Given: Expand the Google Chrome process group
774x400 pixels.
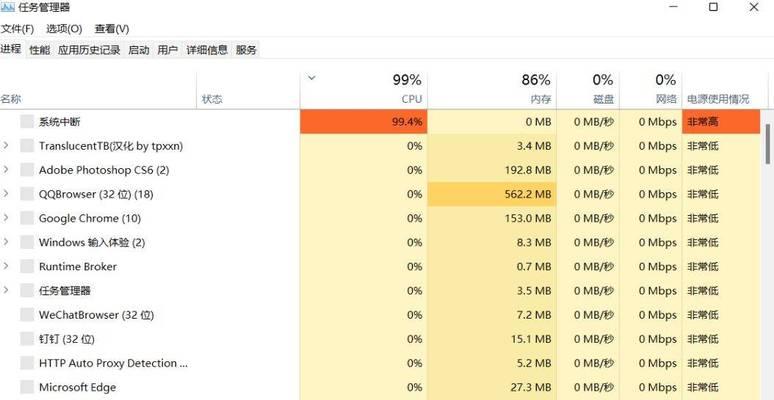Looking at the screenshot, I should (6, 218).
